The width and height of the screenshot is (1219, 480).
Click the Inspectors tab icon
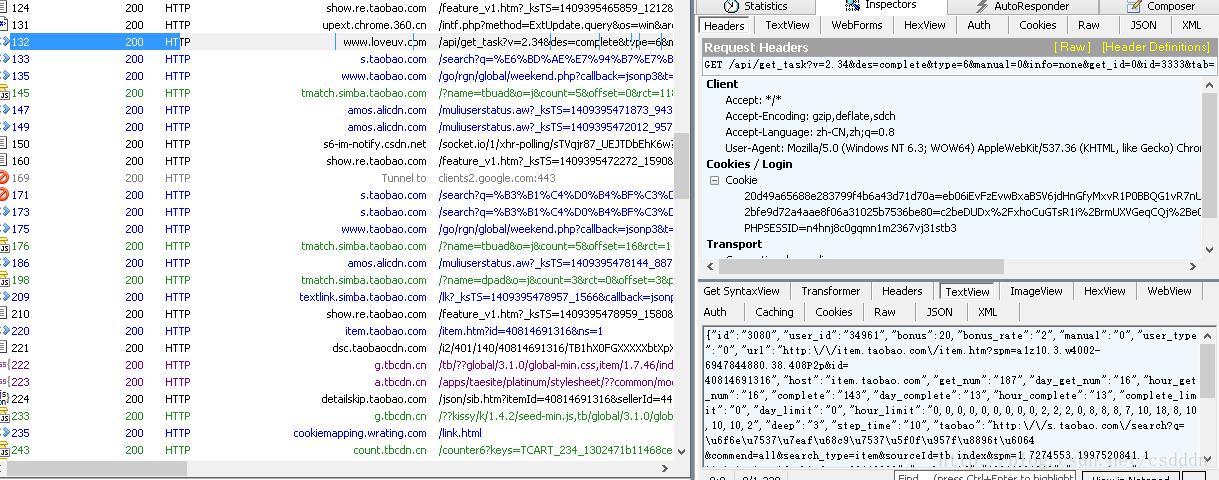pyautogui.click(x=853, y=5)
